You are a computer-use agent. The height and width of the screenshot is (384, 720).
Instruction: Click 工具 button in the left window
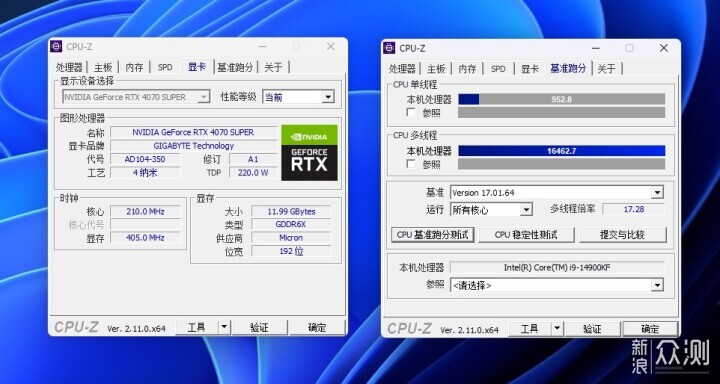[x=197, y=327]
